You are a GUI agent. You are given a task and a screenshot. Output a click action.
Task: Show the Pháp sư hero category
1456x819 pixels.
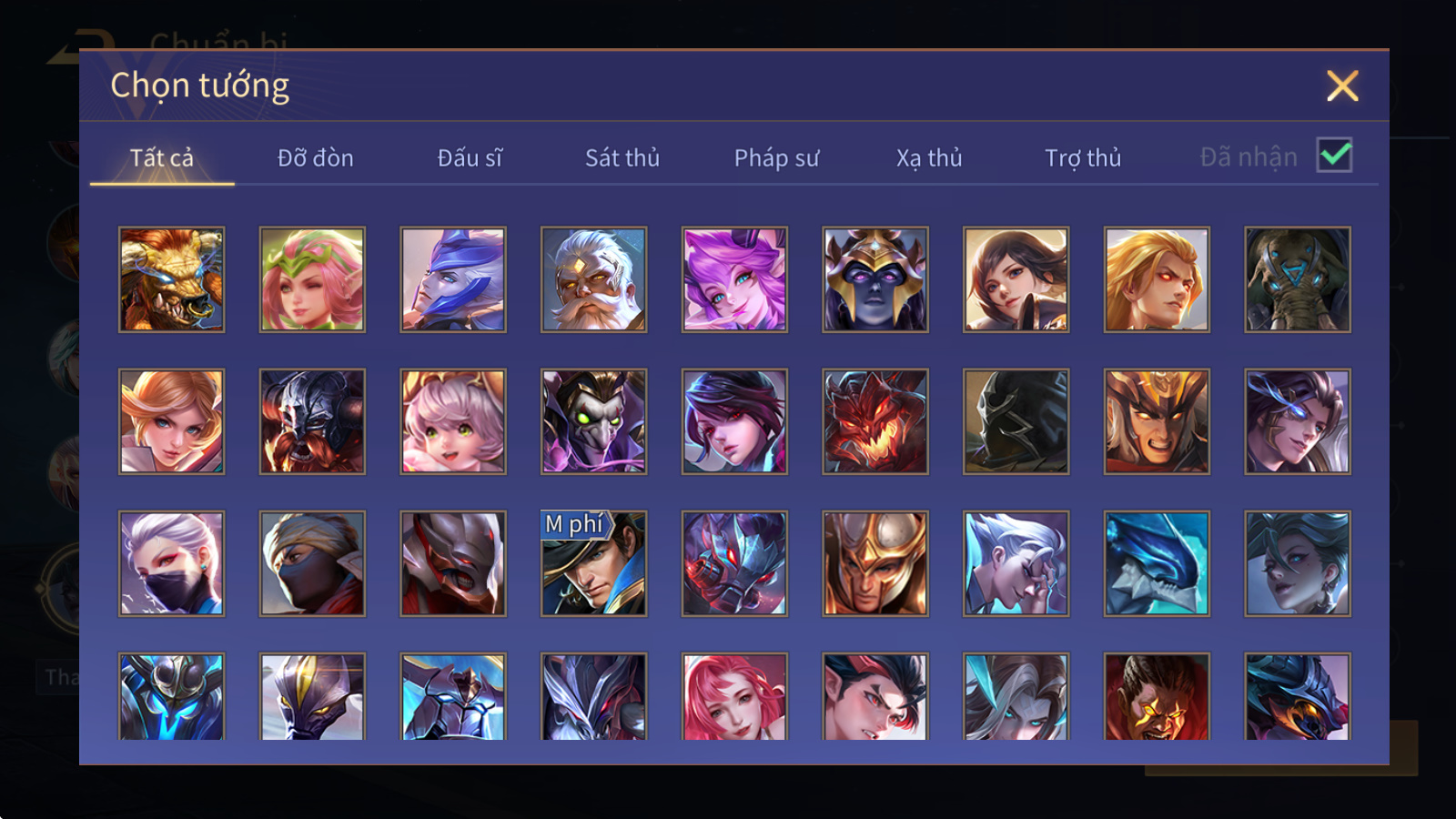[x=776, y=158]
